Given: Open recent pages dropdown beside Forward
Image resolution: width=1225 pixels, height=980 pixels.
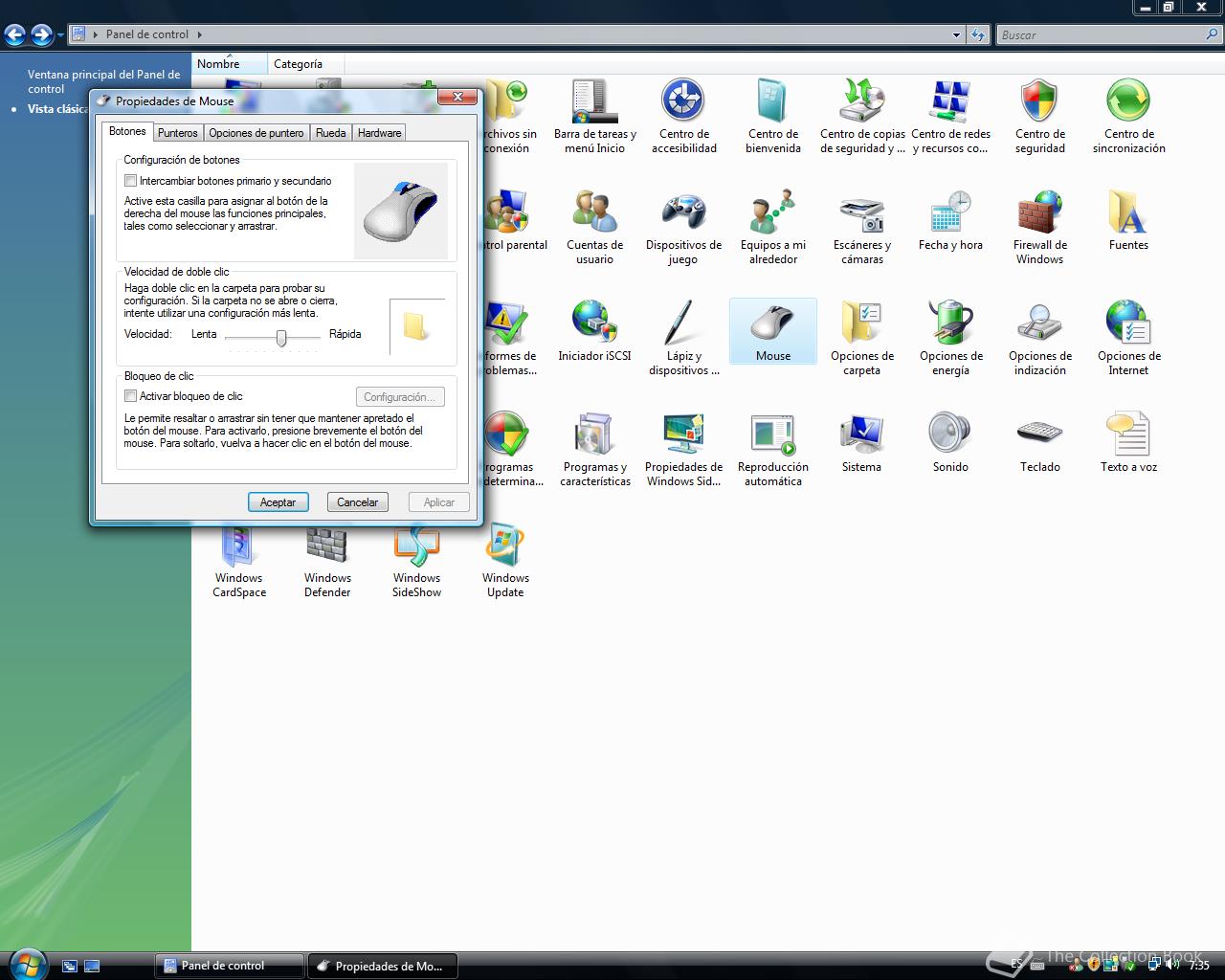Looking at the screenshot, I should pyautogui.click(x=60, y=35).
